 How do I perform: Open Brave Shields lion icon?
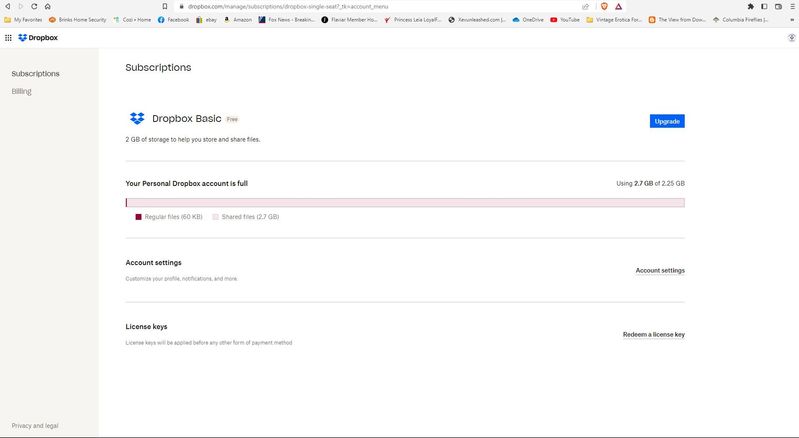[x=604, y=7]
